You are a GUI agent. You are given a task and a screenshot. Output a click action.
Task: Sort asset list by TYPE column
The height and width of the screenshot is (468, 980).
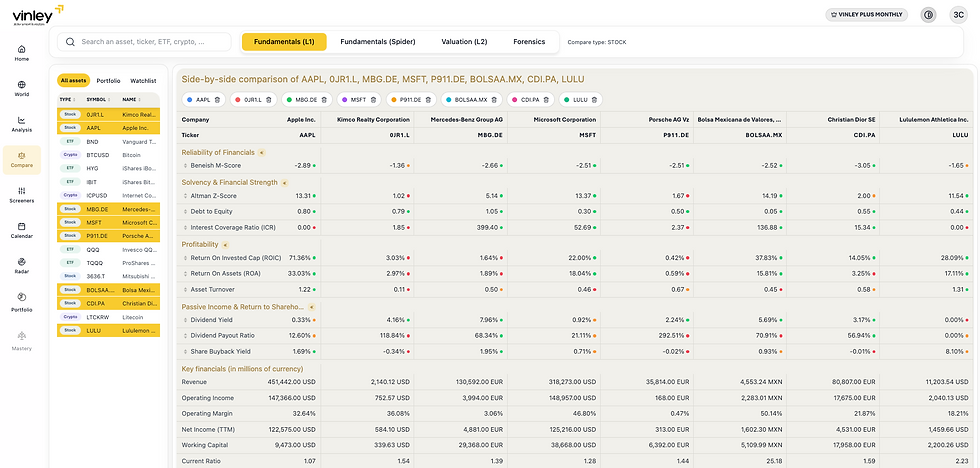click(x=68, y=99)
